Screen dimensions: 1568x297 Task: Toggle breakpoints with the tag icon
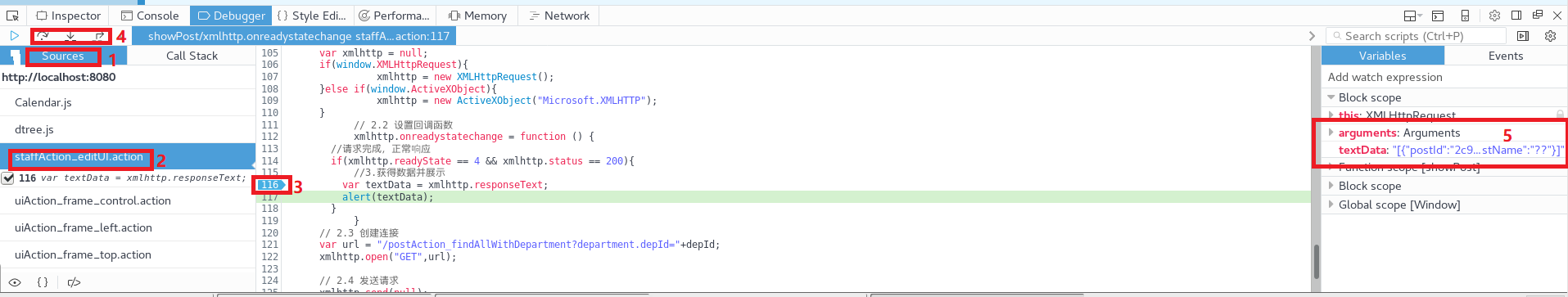pos(74,282)
